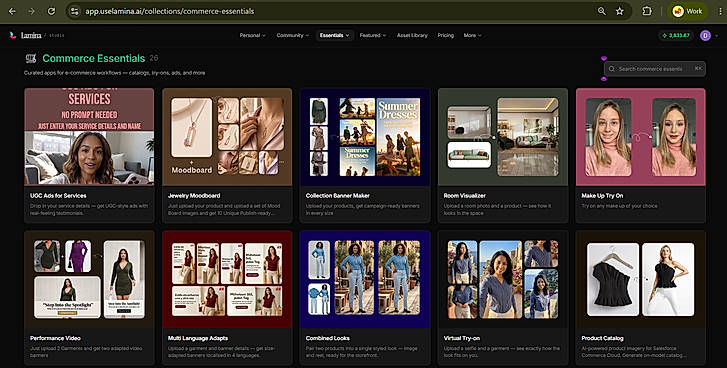This screenshot has height=368, width=727.
Task: Open the UGC Ads for Services thumbnail
Action: tap(89, 137)
